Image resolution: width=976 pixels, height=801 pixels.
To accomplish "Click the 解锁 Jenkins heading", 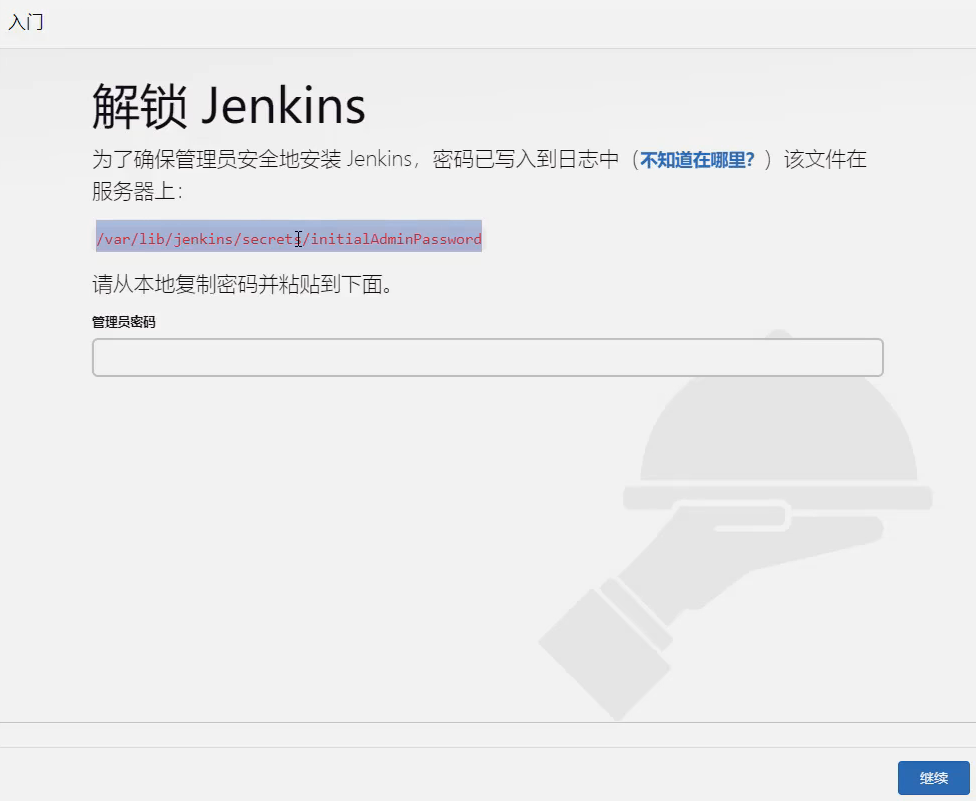I will tap(228, 106).
